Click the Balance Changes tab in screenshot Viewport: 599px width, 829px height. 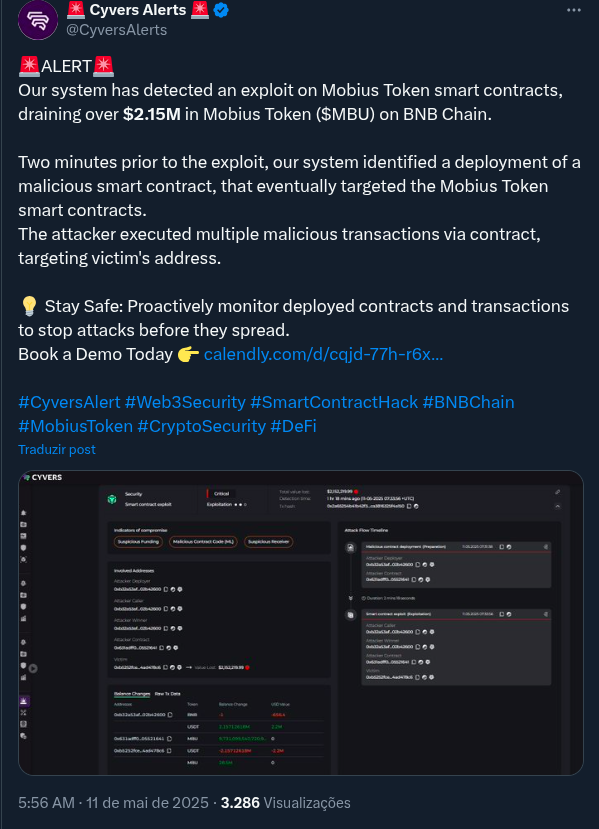click(132, 694)
